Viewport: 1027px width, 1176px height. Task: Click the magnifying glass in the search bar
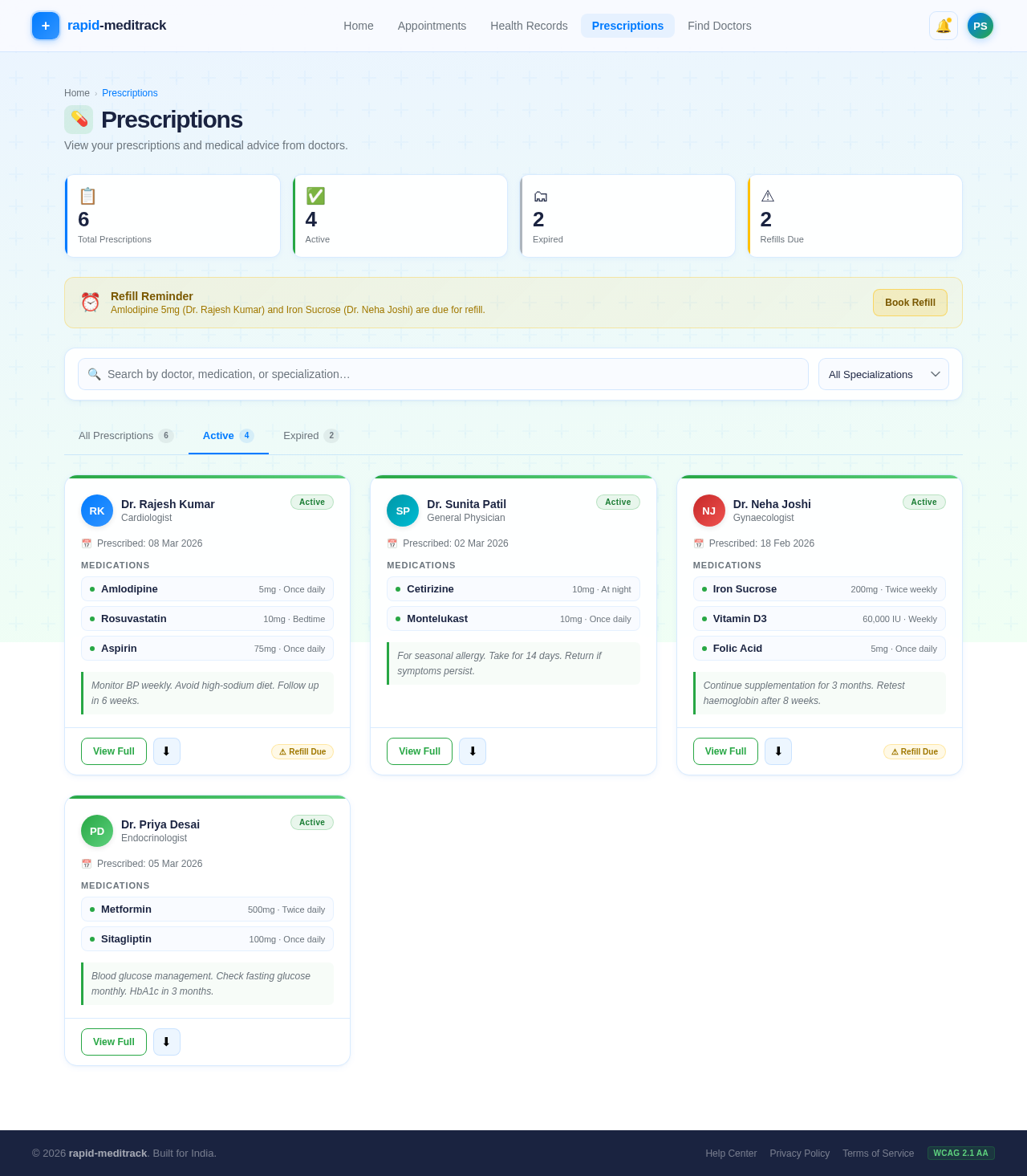[x=94, y=374]
